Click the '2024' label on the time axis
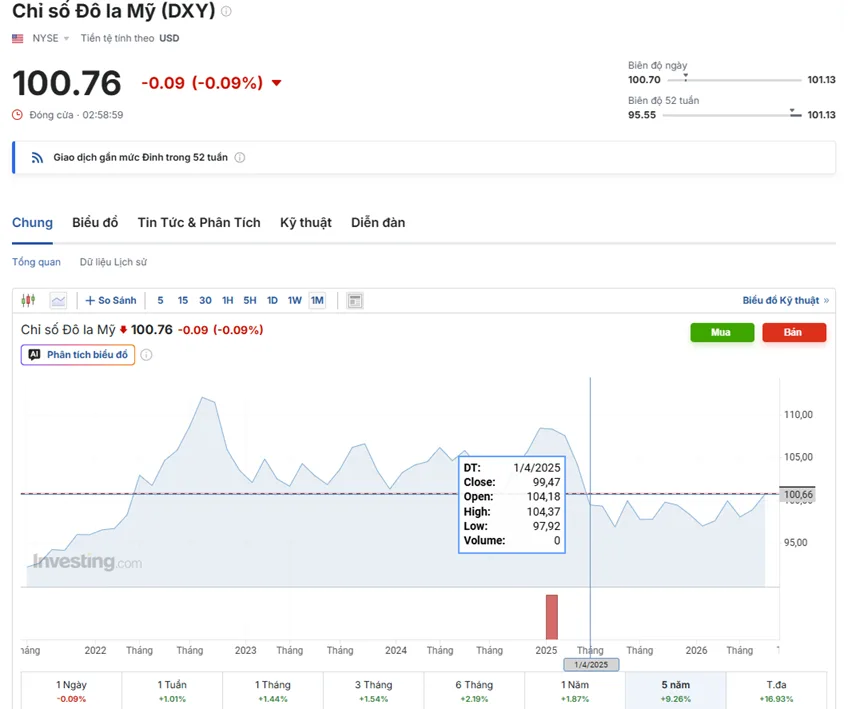This screenshot has height=709, width=848. pos(396,650)
